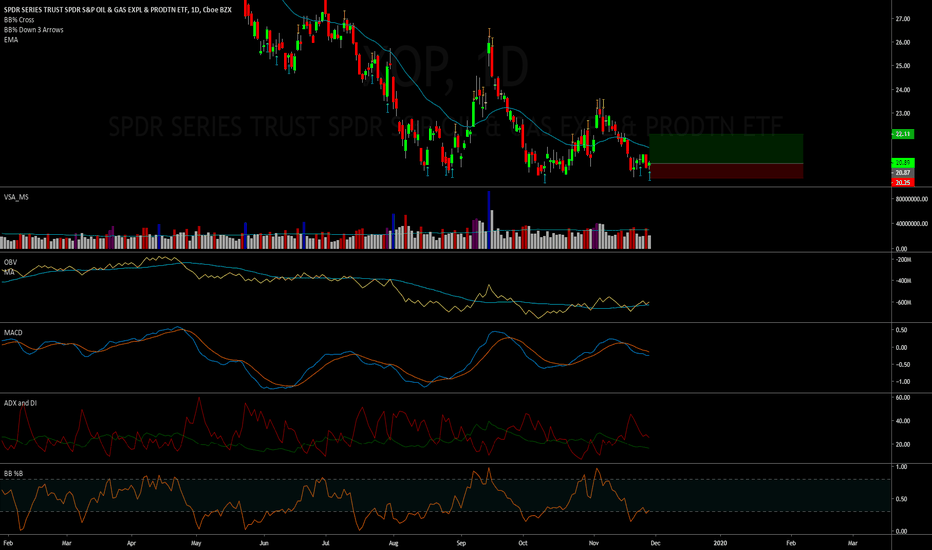The height and width of the screenshot is (550, 932).
Task: Click the 40000000.00 volume axis label
Action: (912, 224)
